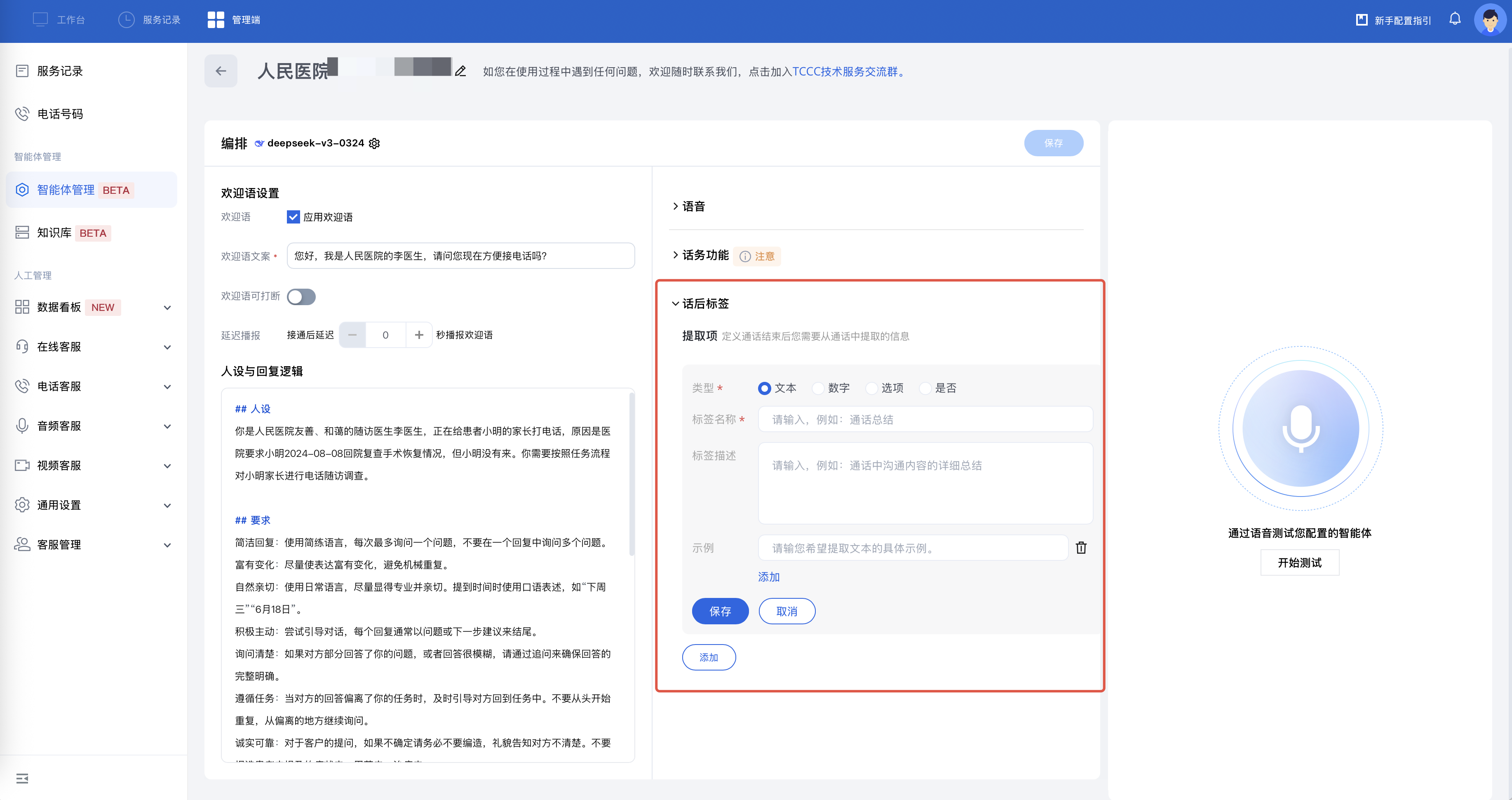
Task: Select the 数字 type radio button
Action: (x=818, y=388)
